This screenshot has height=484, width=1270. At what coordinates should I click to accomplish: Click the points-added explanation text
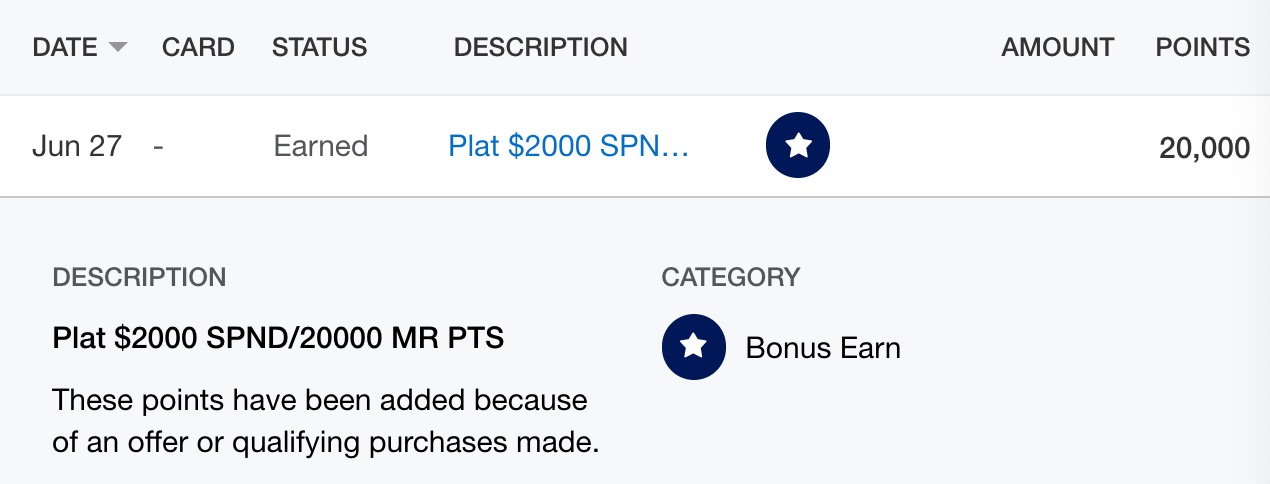[325, 421]
